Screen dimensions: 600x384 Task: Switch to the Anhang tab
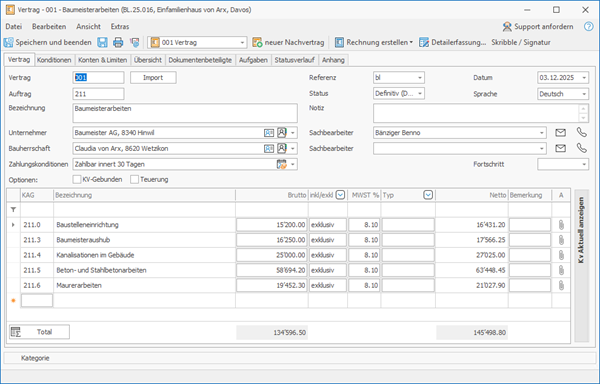coord(333,60)
